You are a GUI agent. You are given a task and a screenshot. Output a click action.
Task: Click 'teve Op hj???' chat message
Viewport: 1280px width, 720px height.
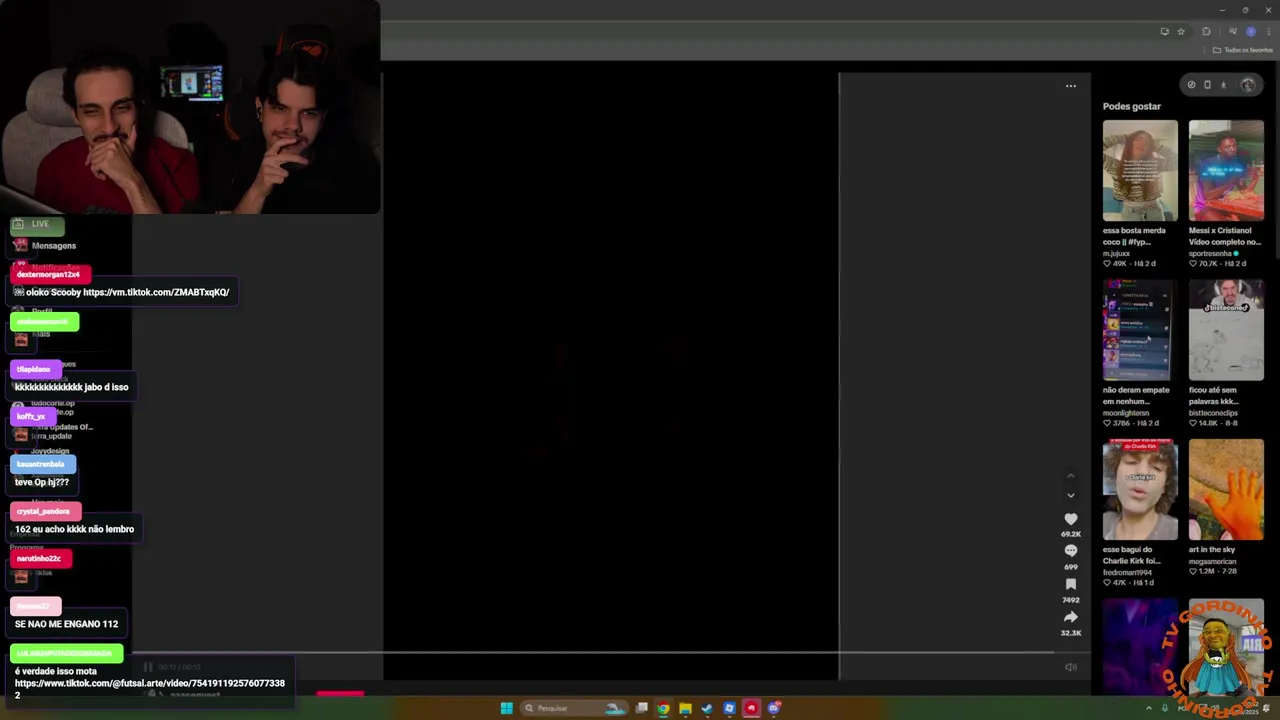point(42,482)
